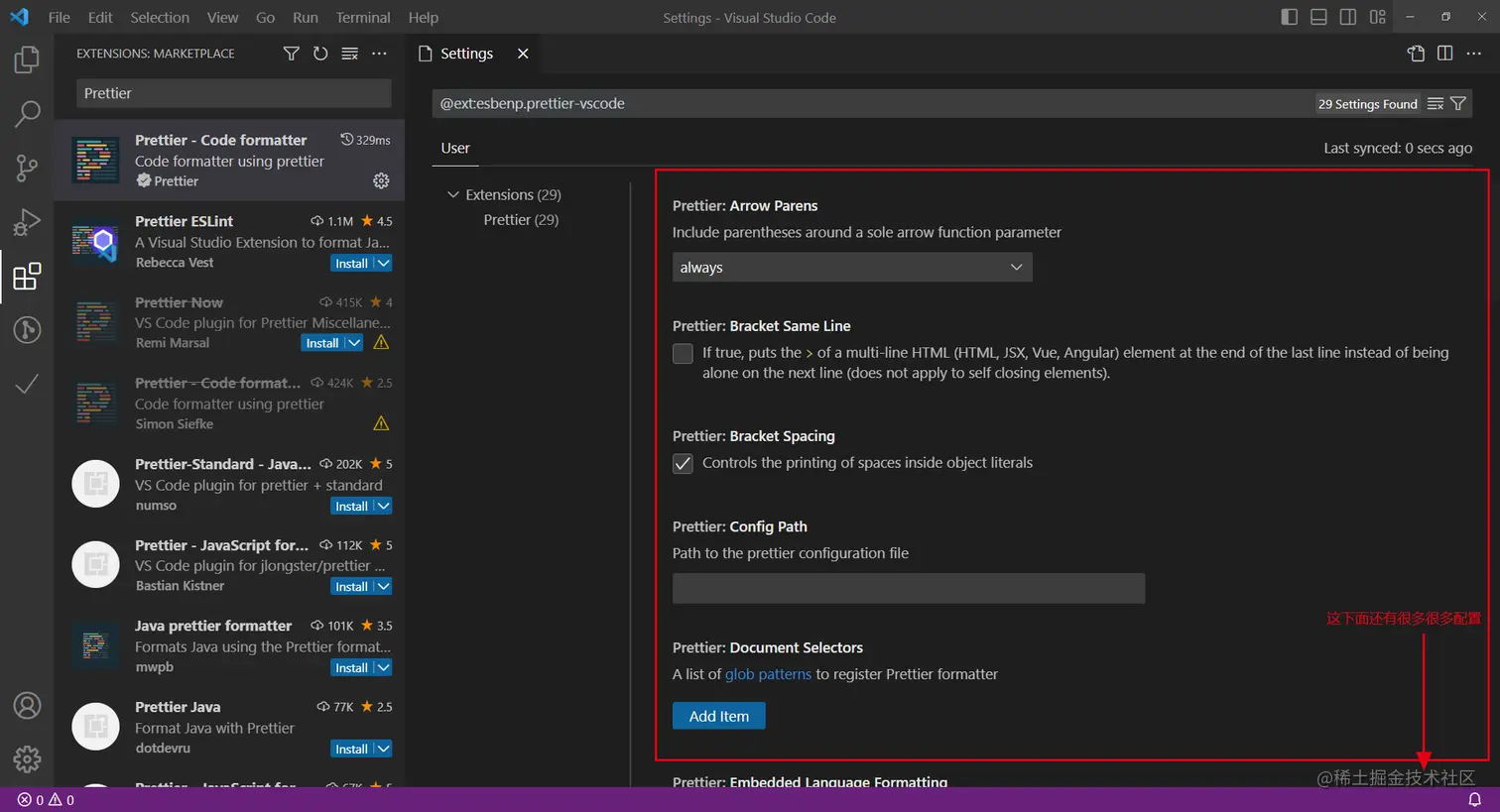This screenshot has width=1500, height=812.
Task: Open the Arrow Parens 'always' dropdown
Action: [x=852, y=267]
